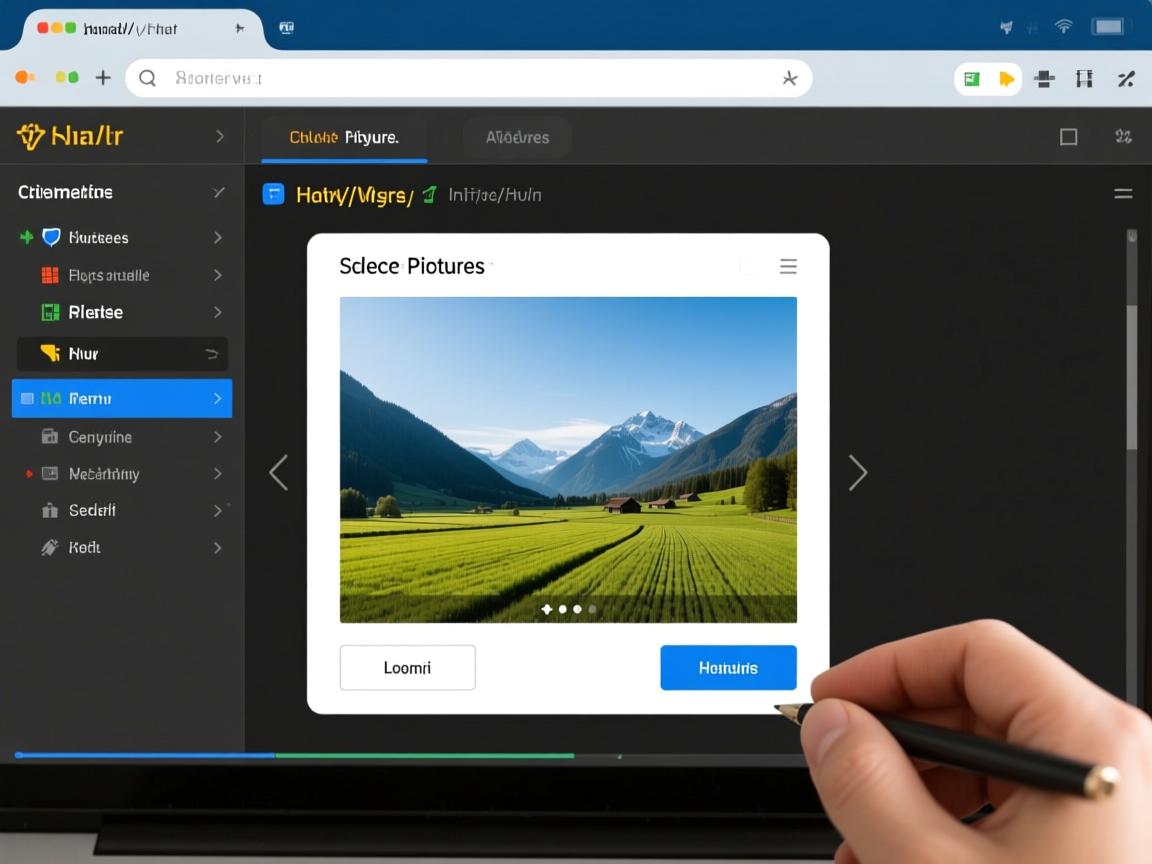Toggle the checkbox on the highlighted blue sidebar row

[x=27, y=398]
